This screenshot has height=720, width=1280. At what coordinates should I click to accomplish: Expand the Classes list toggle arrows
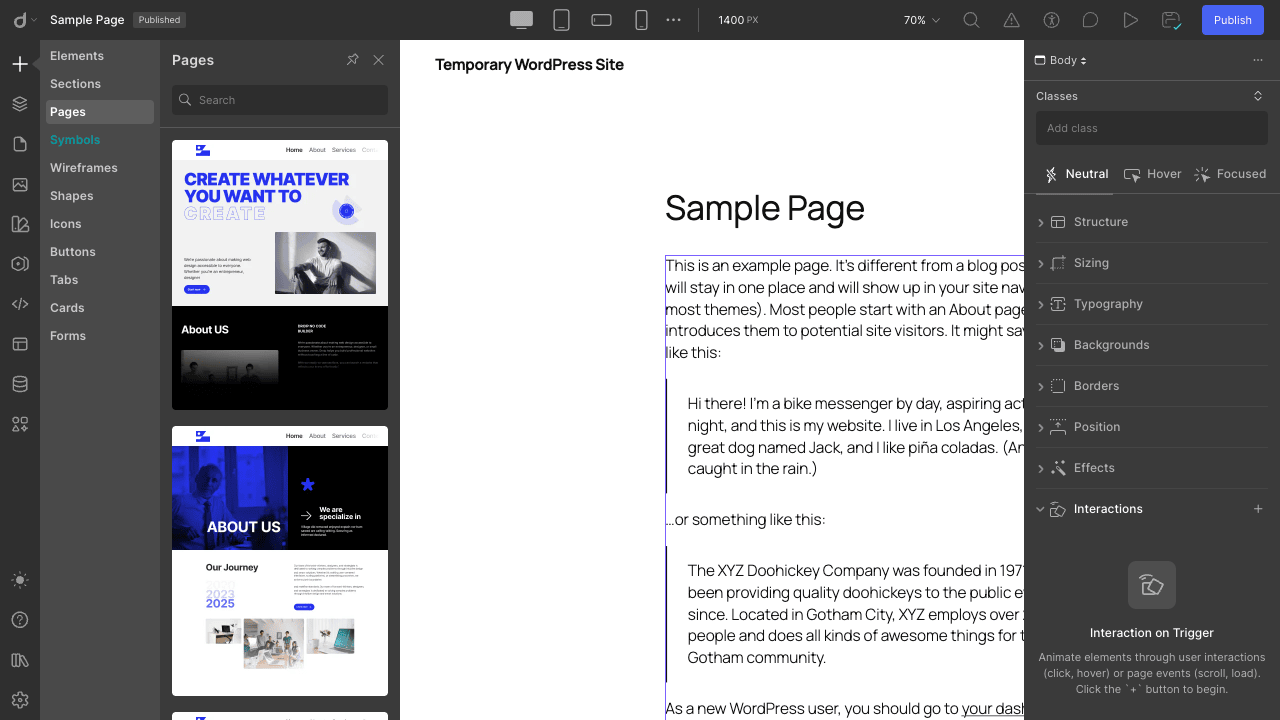tap(1258, 96)
